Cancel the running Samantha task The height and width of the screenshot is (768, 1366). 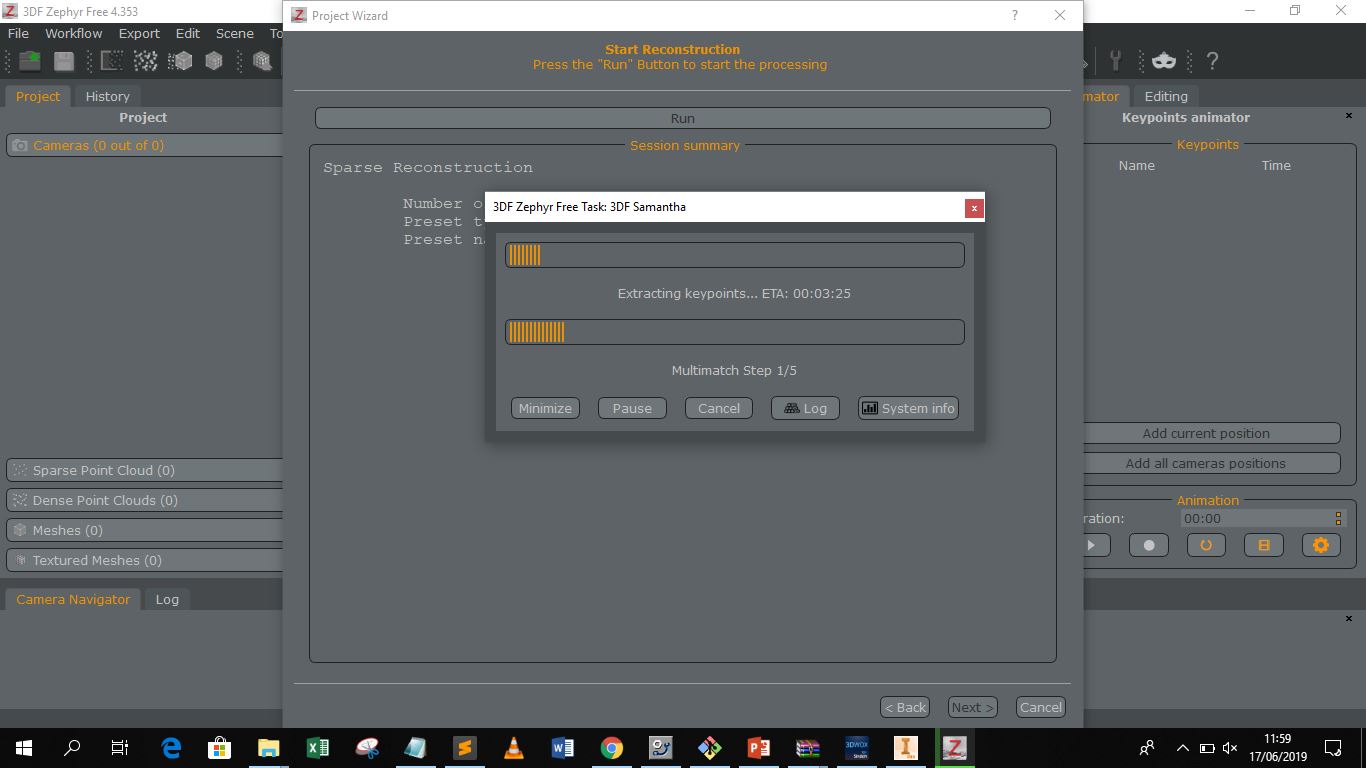719,408
